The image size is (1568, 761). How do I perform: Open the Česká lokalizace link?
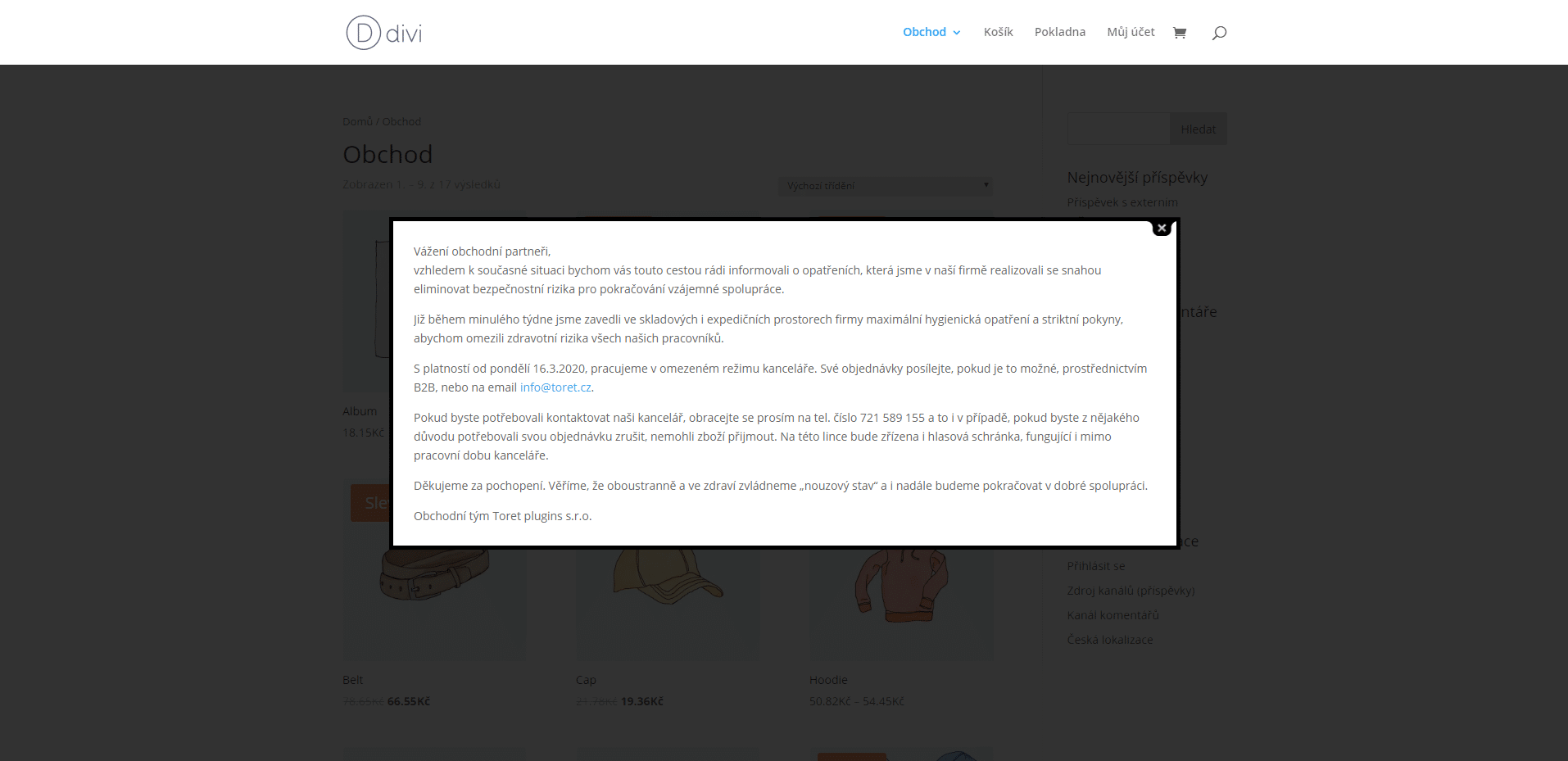pyautogui.click(x=1109, y=640)
